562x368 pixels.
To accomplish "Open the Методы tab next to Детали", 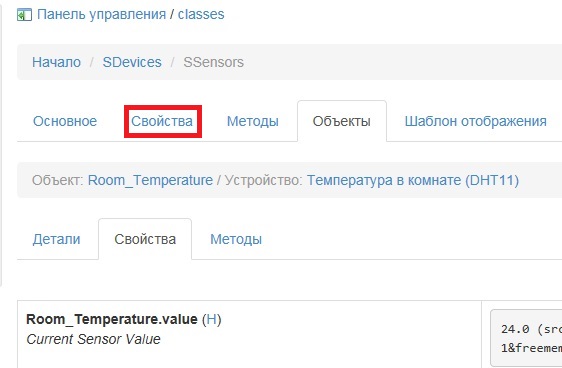I will [x=236, y=239].
